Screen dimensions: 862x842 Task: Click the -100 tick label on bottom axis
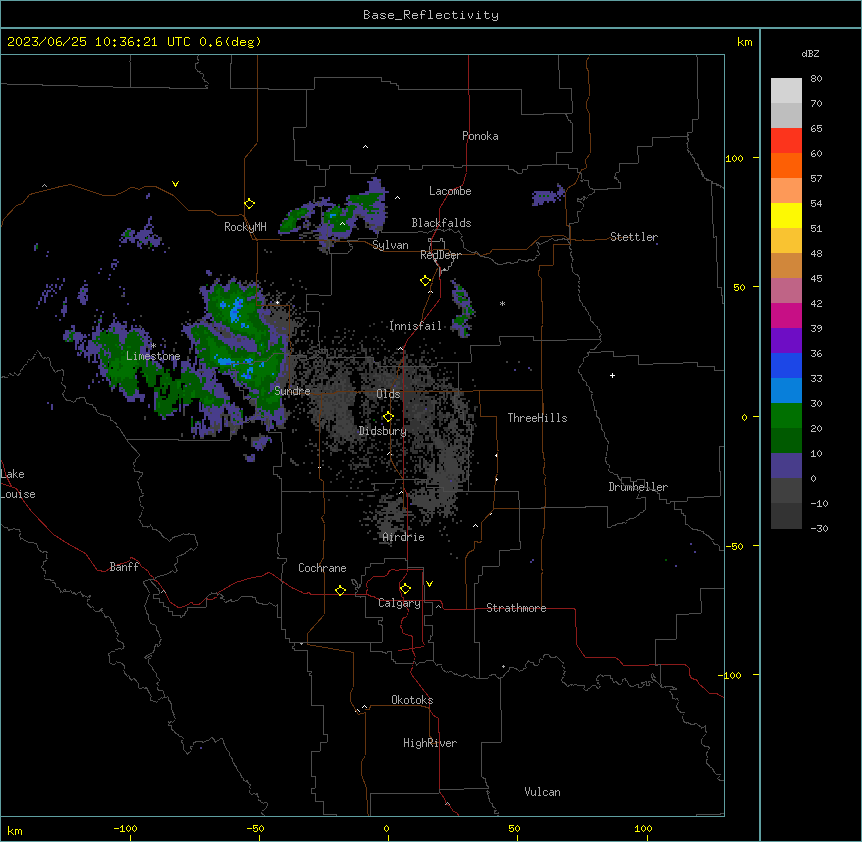[125, 828]
